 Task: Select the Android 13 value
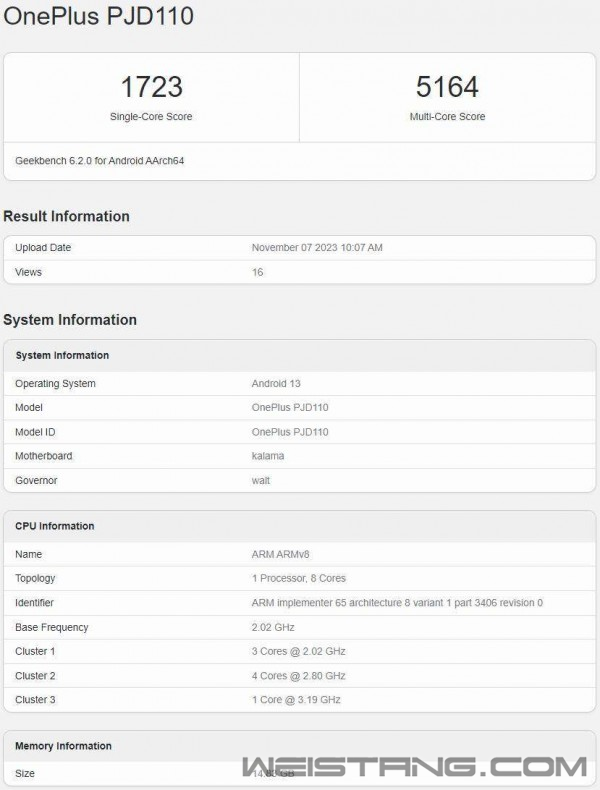pyautogui.click(x=276, y=383)
